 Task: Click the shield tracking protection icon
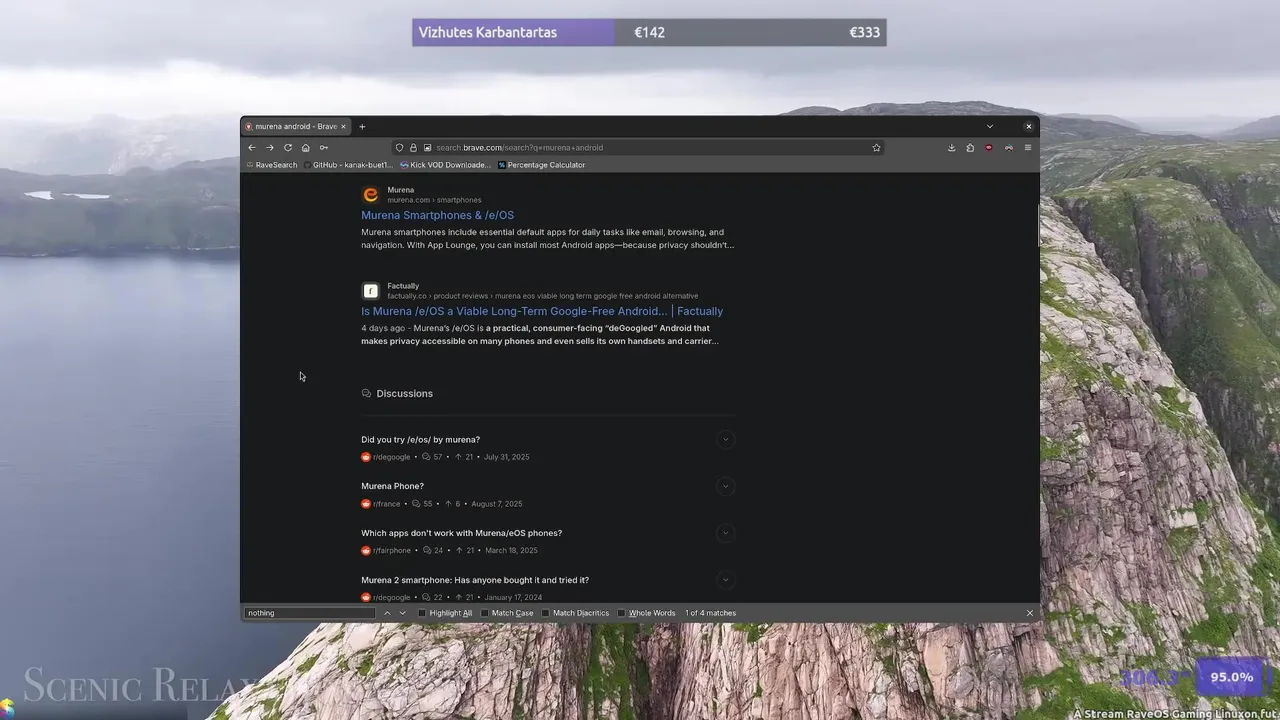399,147
